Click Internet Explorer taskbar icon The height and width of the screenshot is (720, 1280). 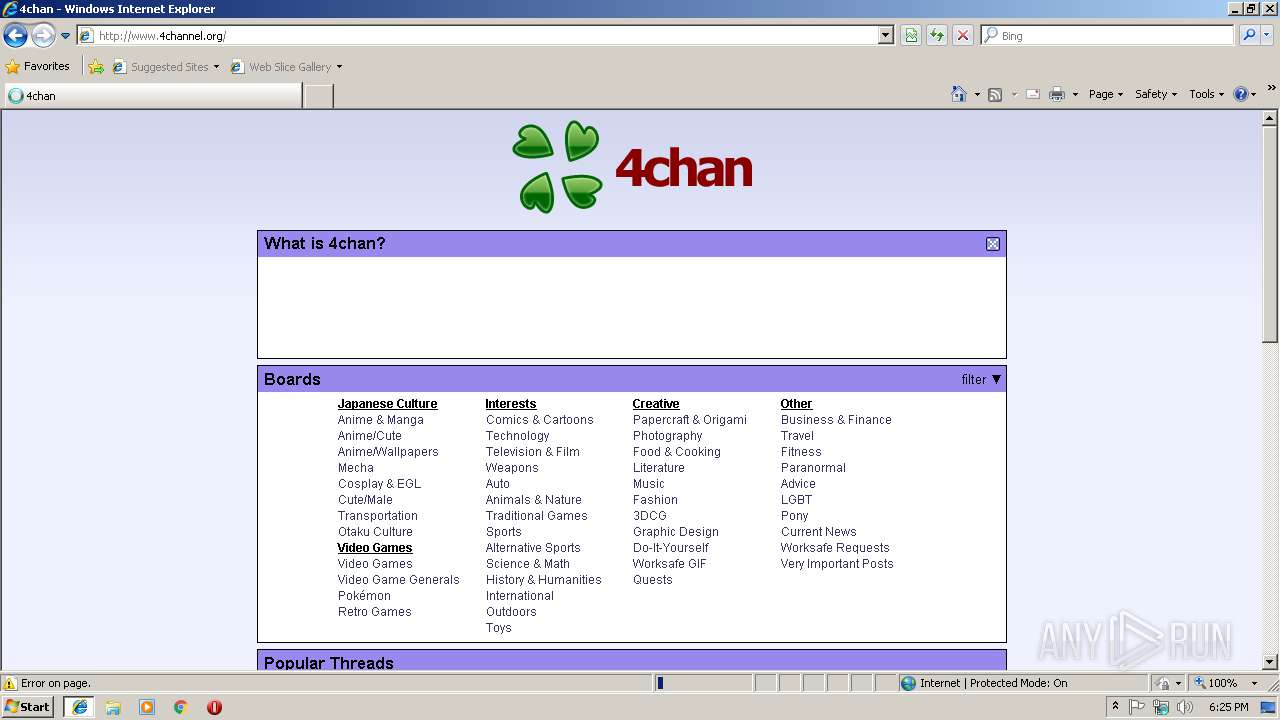click(x=79, y=707)
